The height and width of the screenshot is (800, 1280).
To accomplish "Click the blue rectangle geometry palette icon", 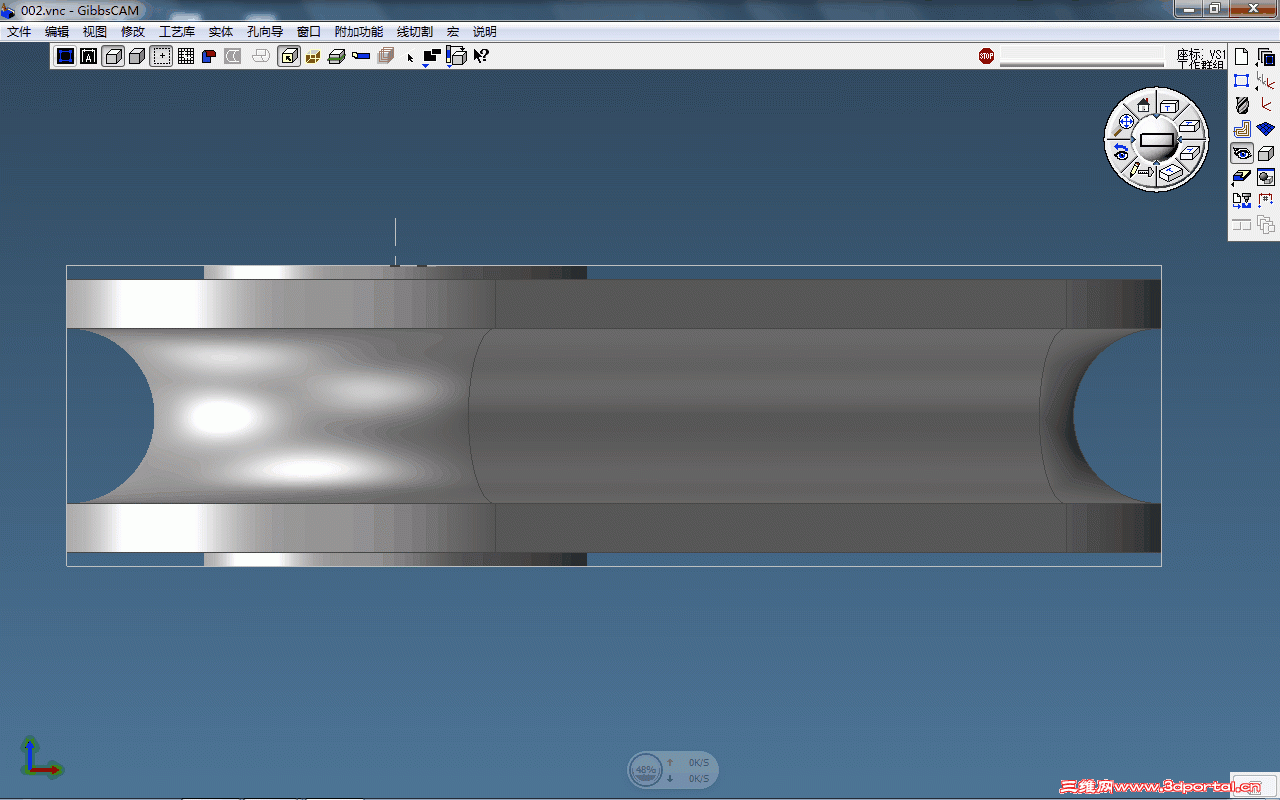I will point(1242,81).
